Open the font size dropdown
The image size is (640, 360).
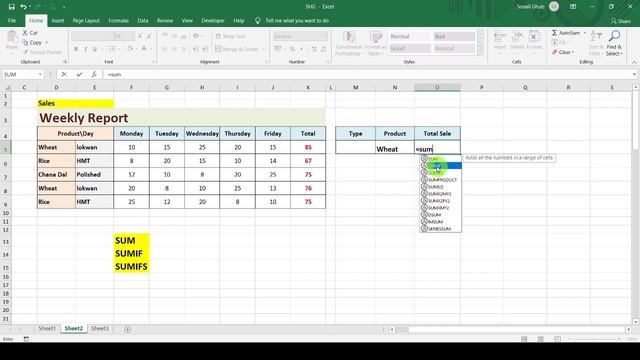(131, 36)
